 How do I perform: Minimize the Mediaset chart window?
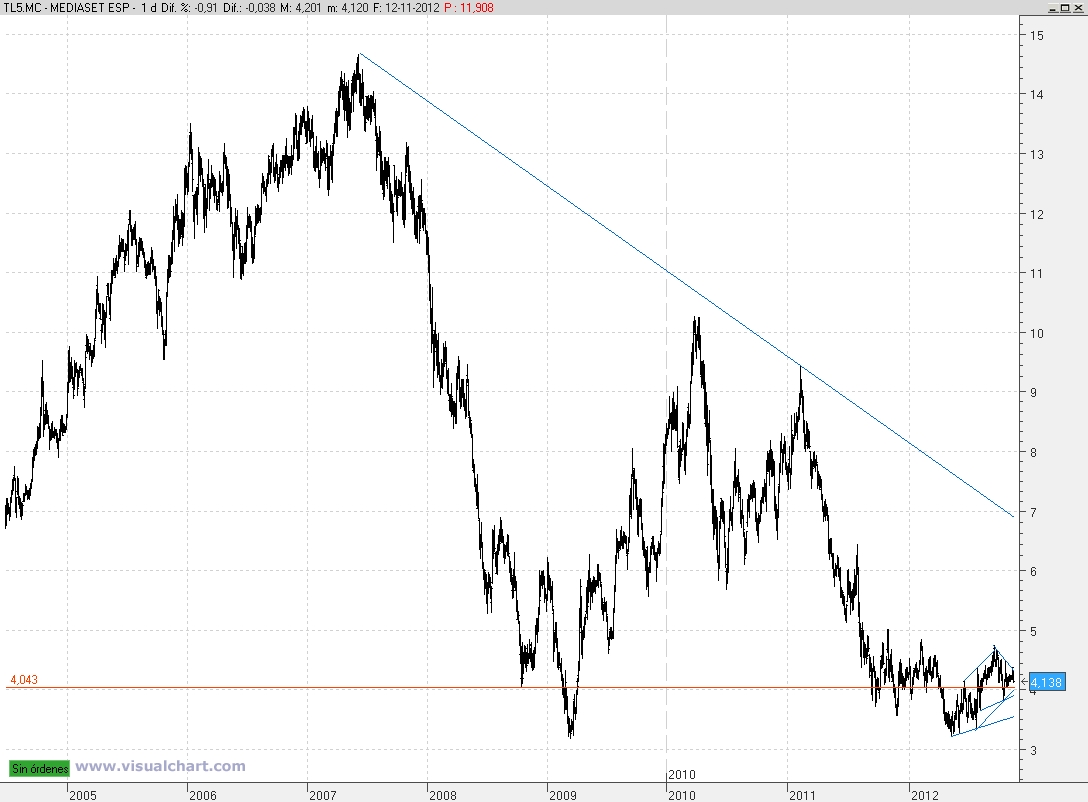[1052, 8]
